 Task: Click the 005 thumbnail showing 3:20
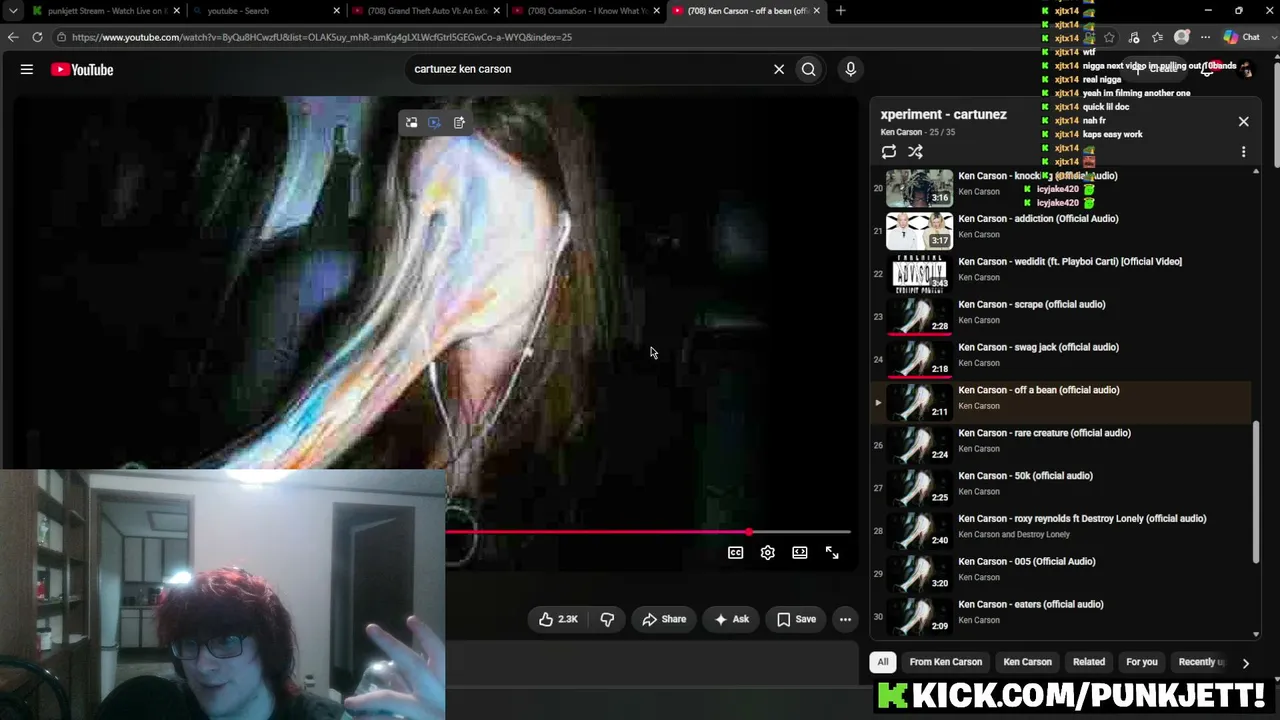(x=920, y=574)
